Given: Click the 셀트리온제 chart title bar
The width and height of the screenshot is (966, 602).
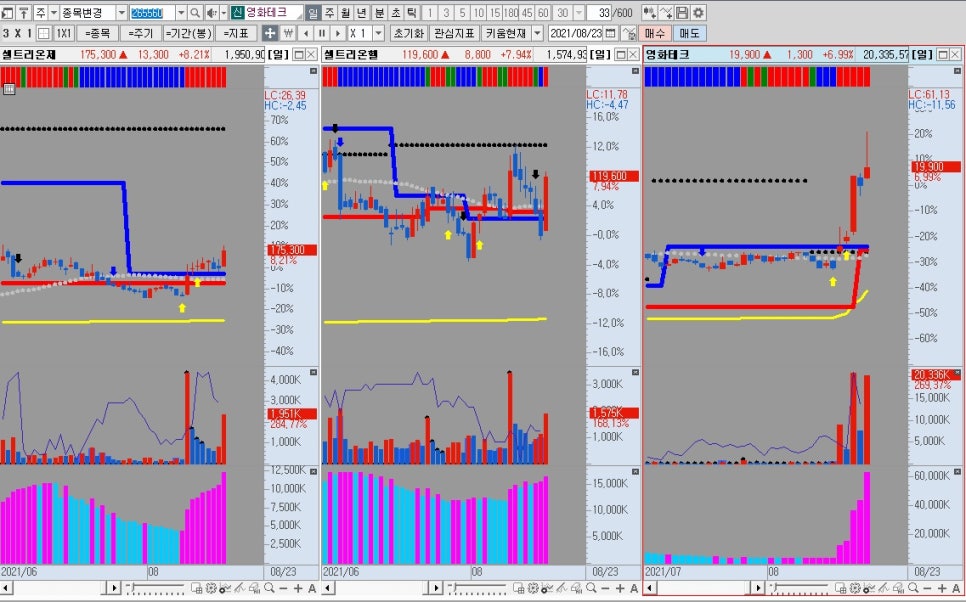Looking at the screenshot, I should (x=134, y=55).
